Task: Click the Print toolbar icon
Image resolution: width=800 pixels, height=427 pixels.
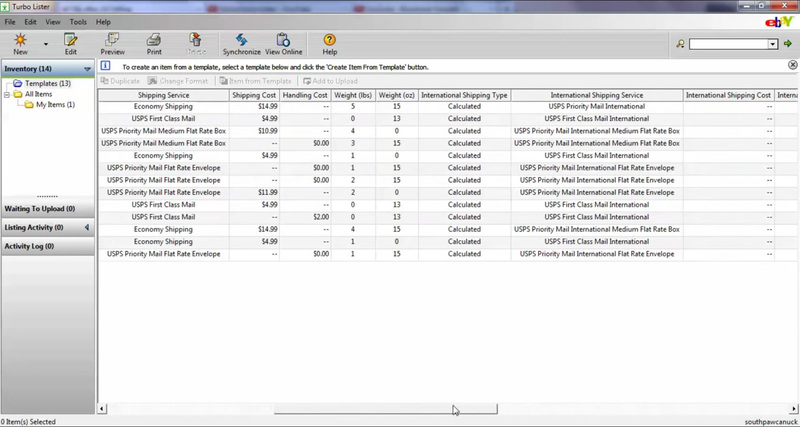Action: coord(154,43)
